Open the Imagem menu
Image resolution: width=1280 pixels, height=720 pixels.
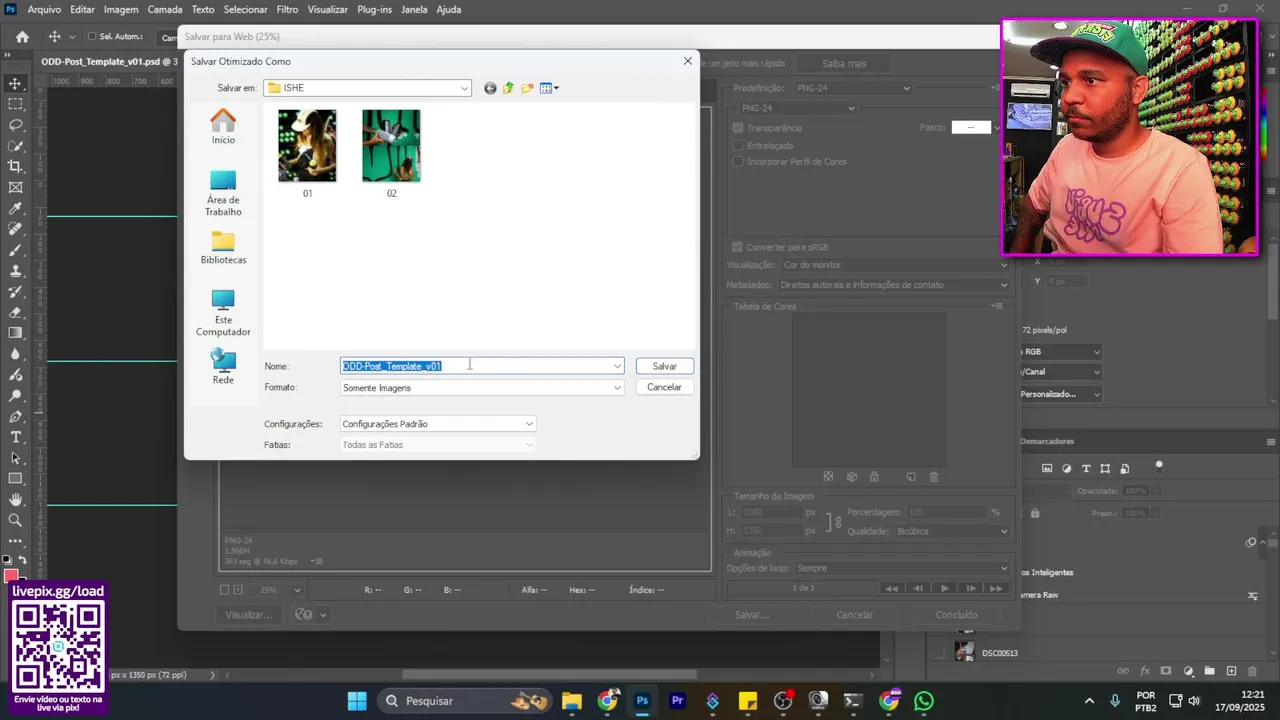121,9
